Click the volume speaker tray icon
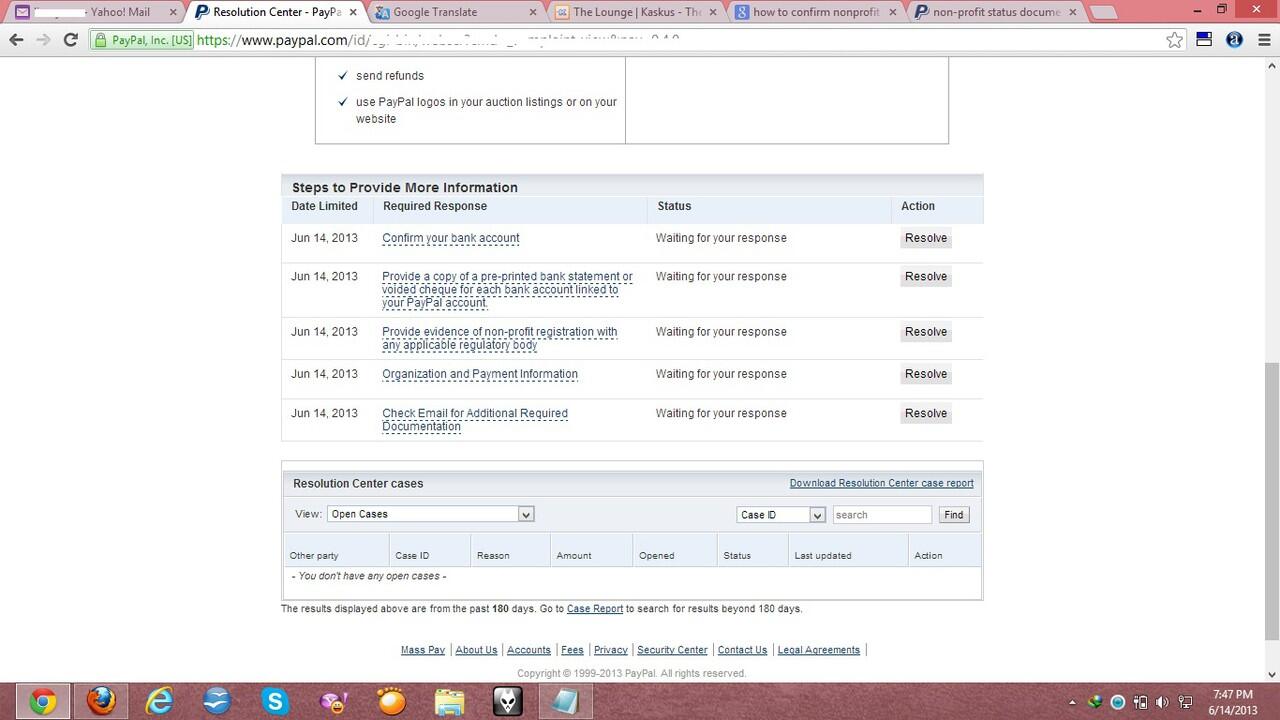Image resolution: width=1280 pixels, height=720 pixels. 1162,702
